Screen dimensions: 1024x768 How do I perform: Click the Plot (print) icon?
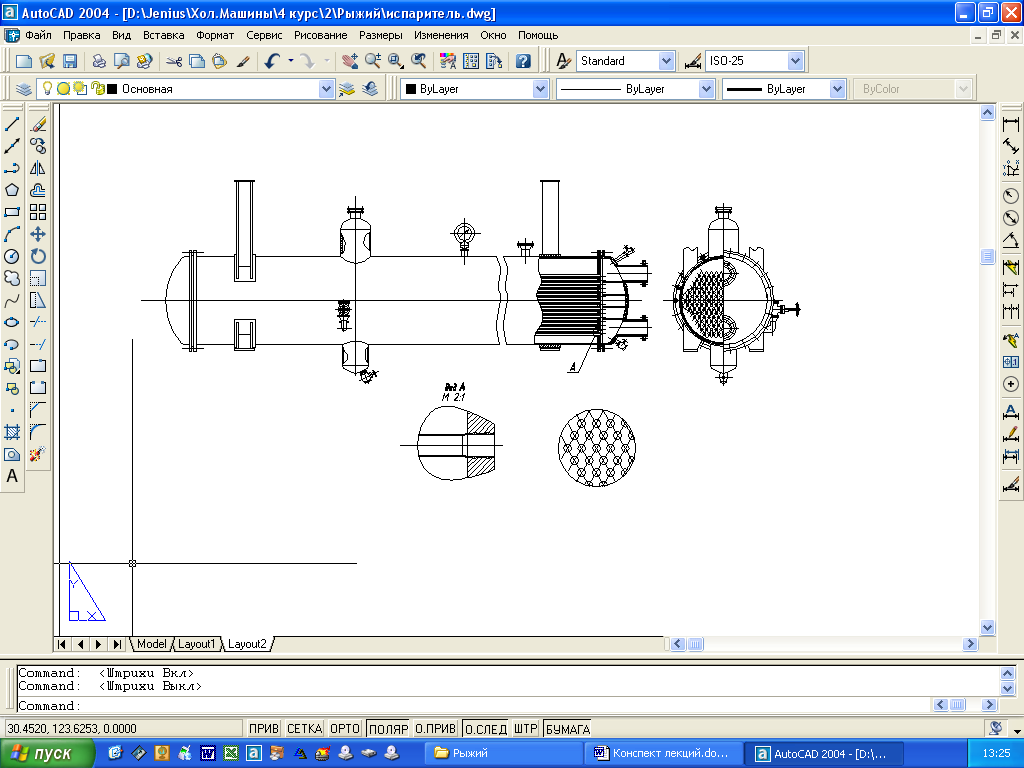click(x=99, y=61)
